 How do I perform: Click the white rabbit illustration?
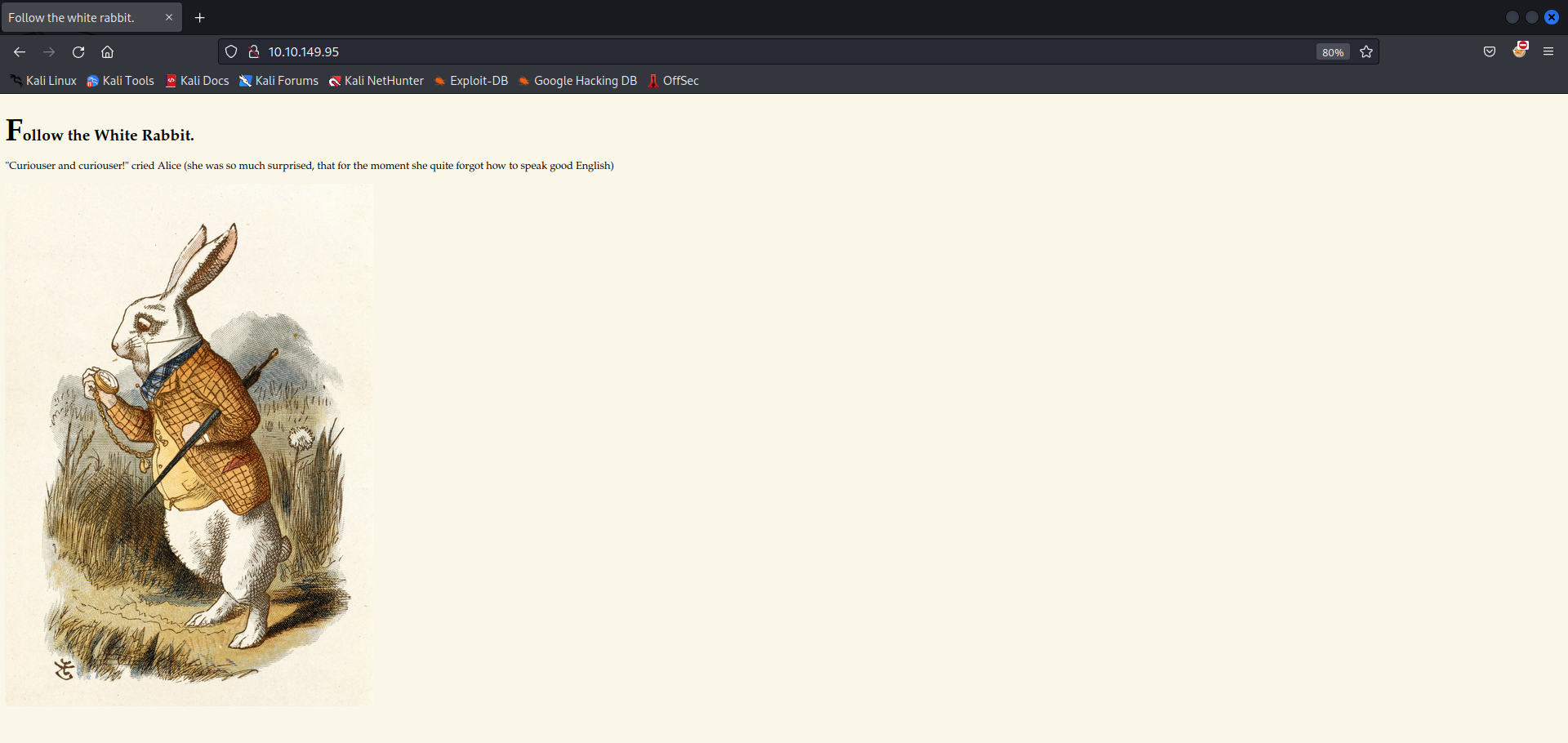[189, 444]
